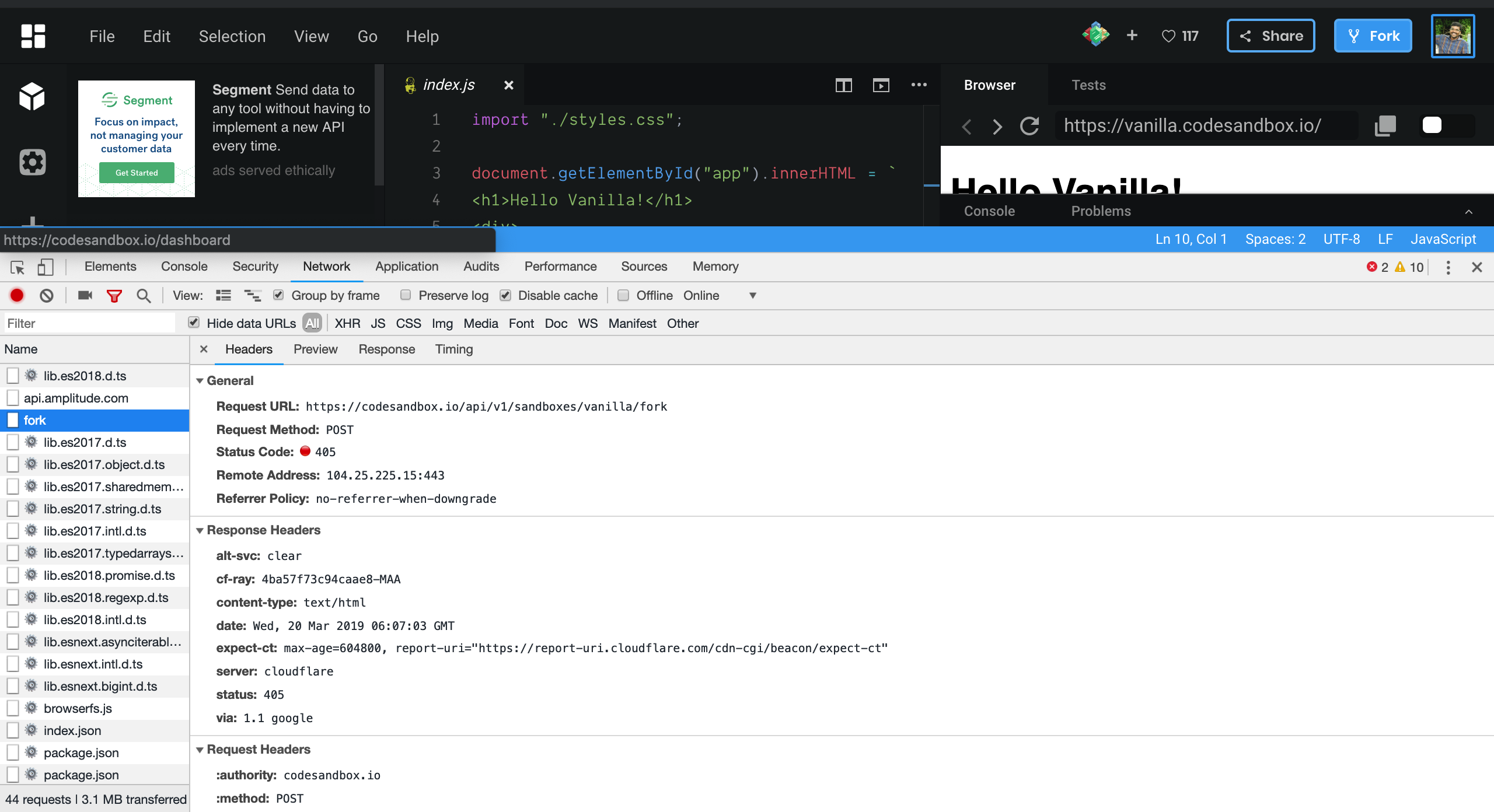Clear all network requests
The height and width of the screenshot is (812, 1494).
[x=47, y=295]
